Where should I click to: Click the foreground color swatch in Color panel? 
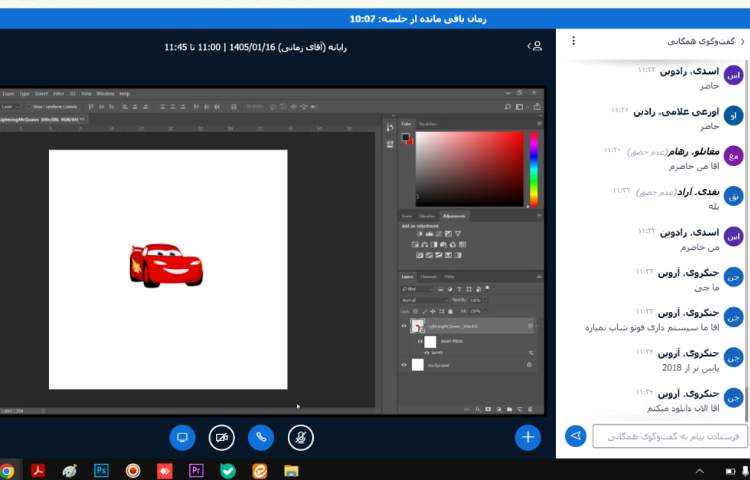pos(406,137)
